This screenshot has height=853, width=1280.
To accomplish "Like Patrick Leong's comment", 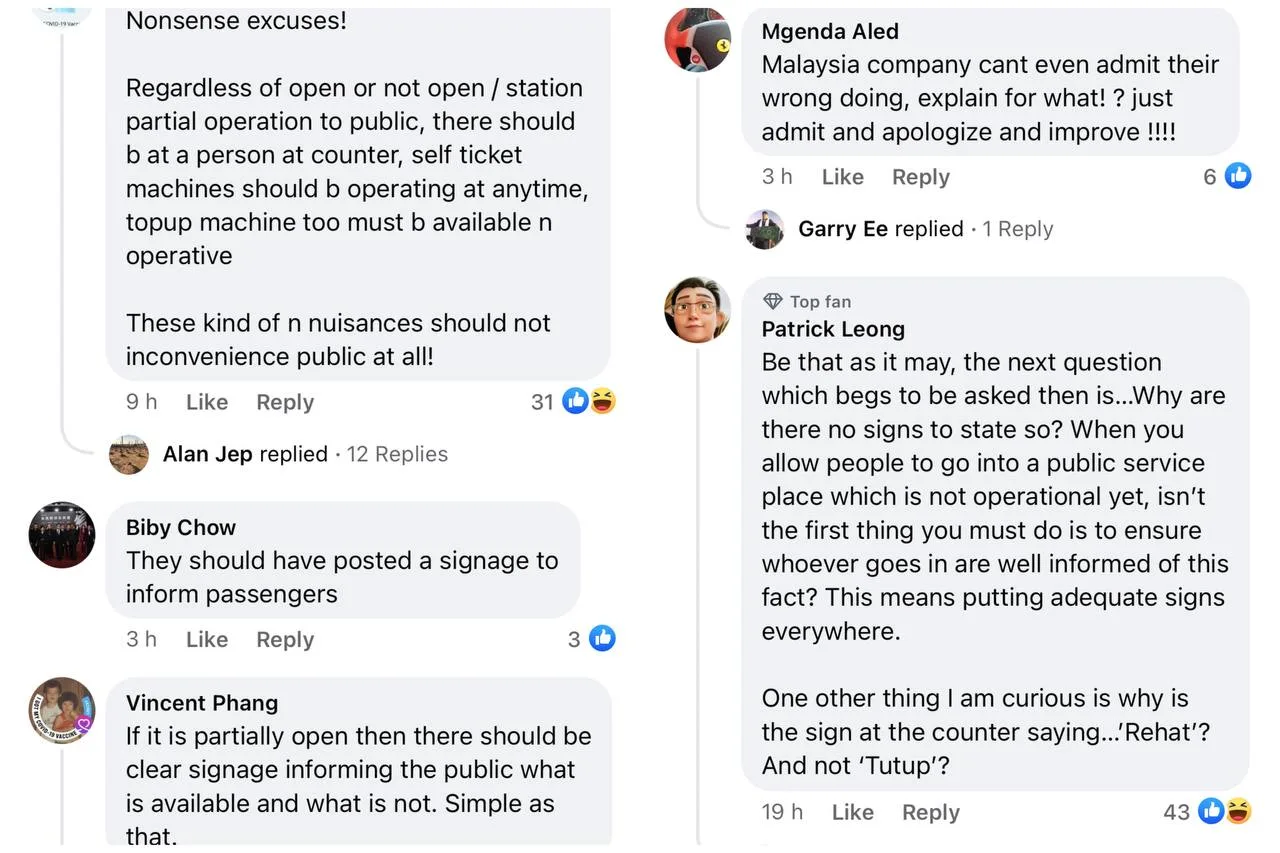I will [852, 812].
